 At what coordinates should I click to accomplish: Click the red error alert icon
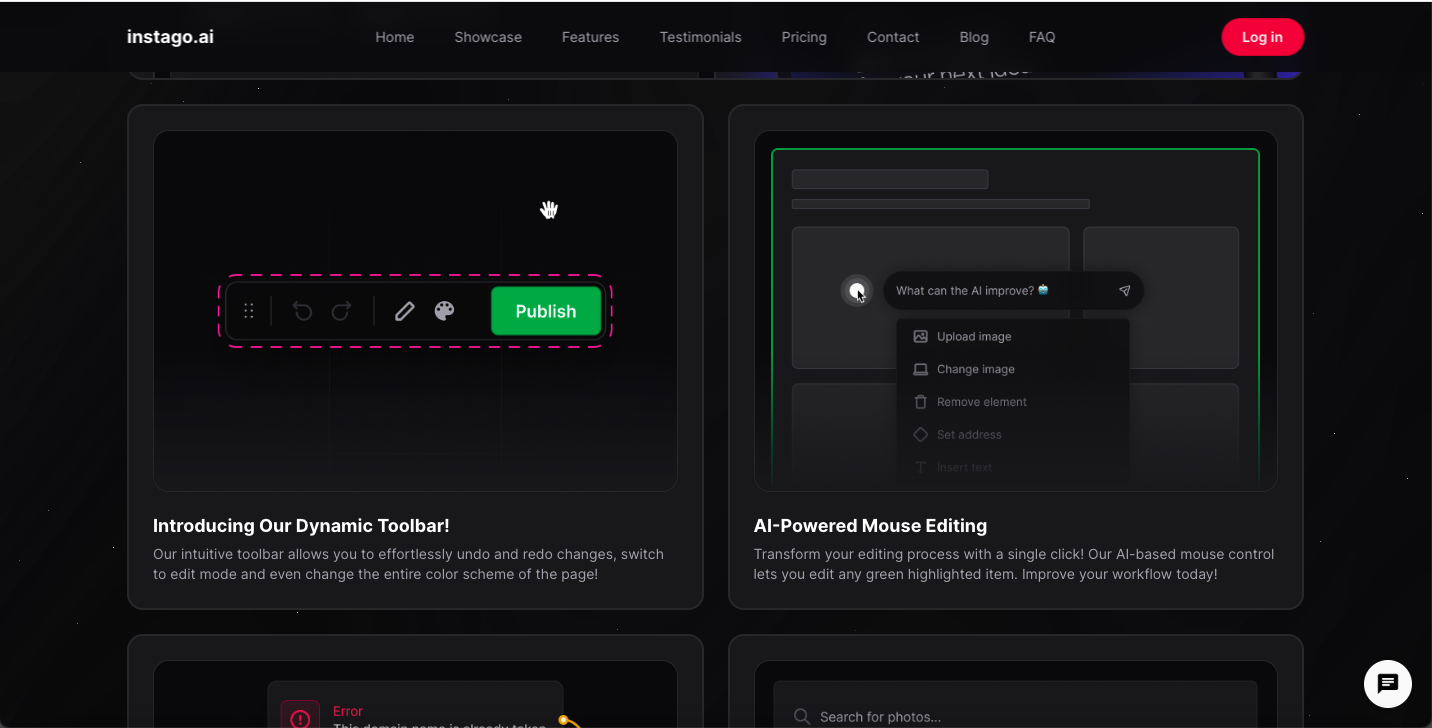pos(300,717)
